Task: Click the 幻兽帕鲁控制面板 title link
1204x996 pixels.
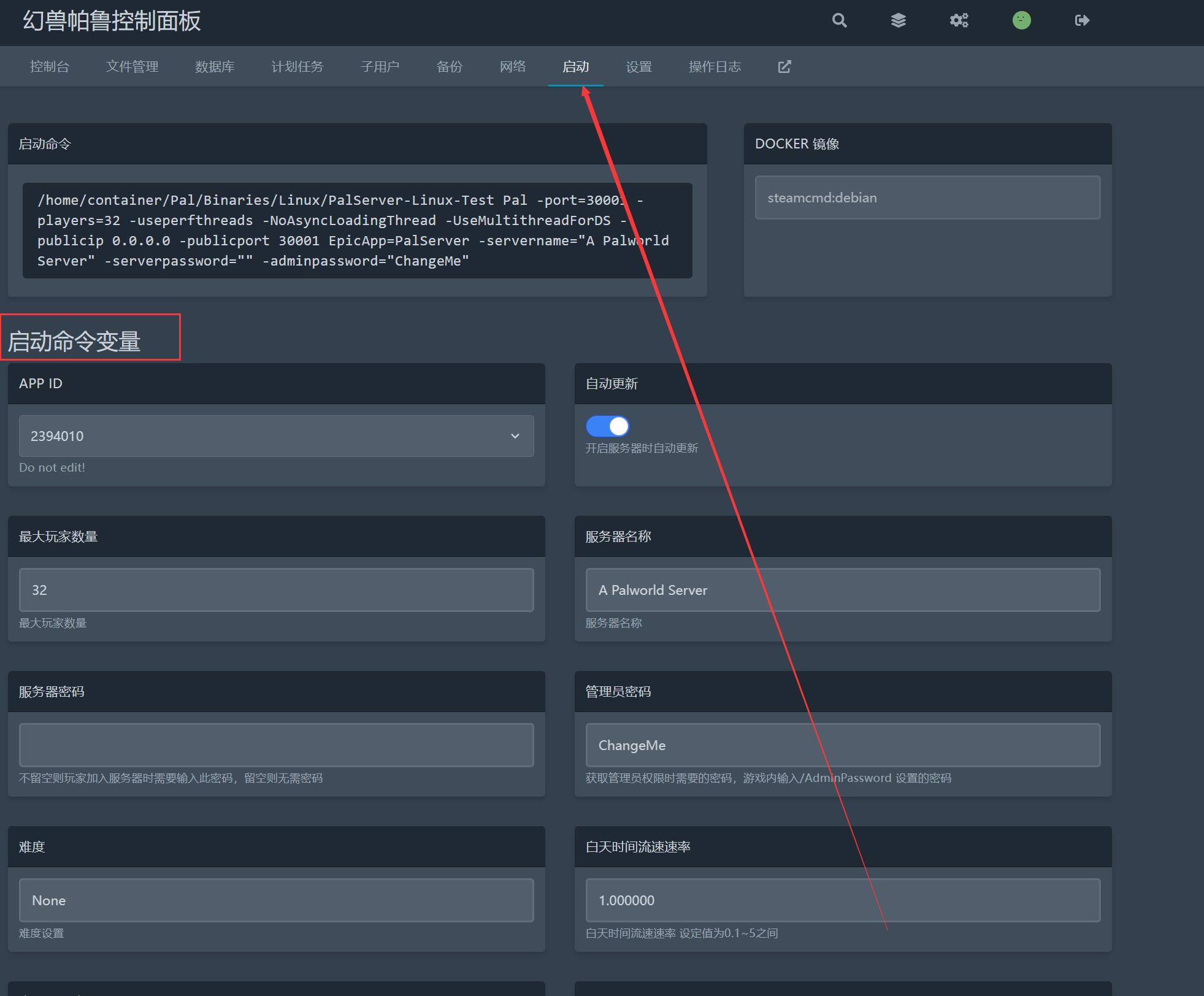Action: [x=112, y=21]
